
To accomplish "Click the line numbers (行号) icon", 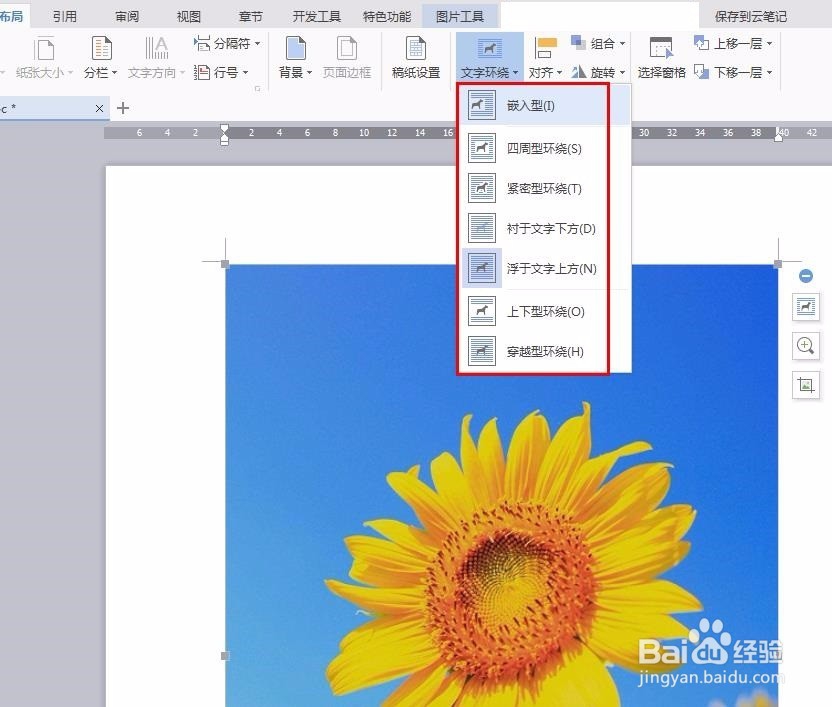I will pyautogui.click(x=202, y=72).
